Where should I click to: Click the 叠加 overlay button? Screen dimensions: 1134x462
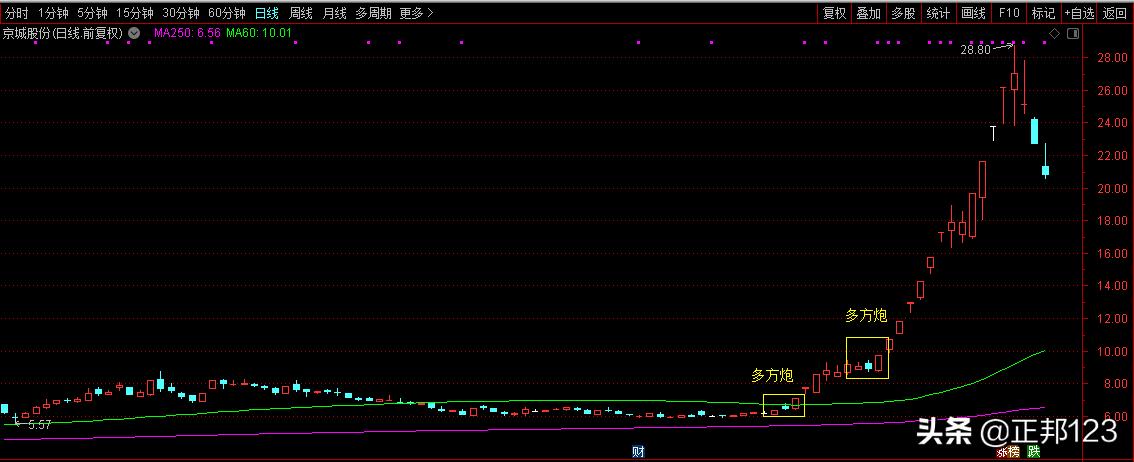click(x=868, y=13)
